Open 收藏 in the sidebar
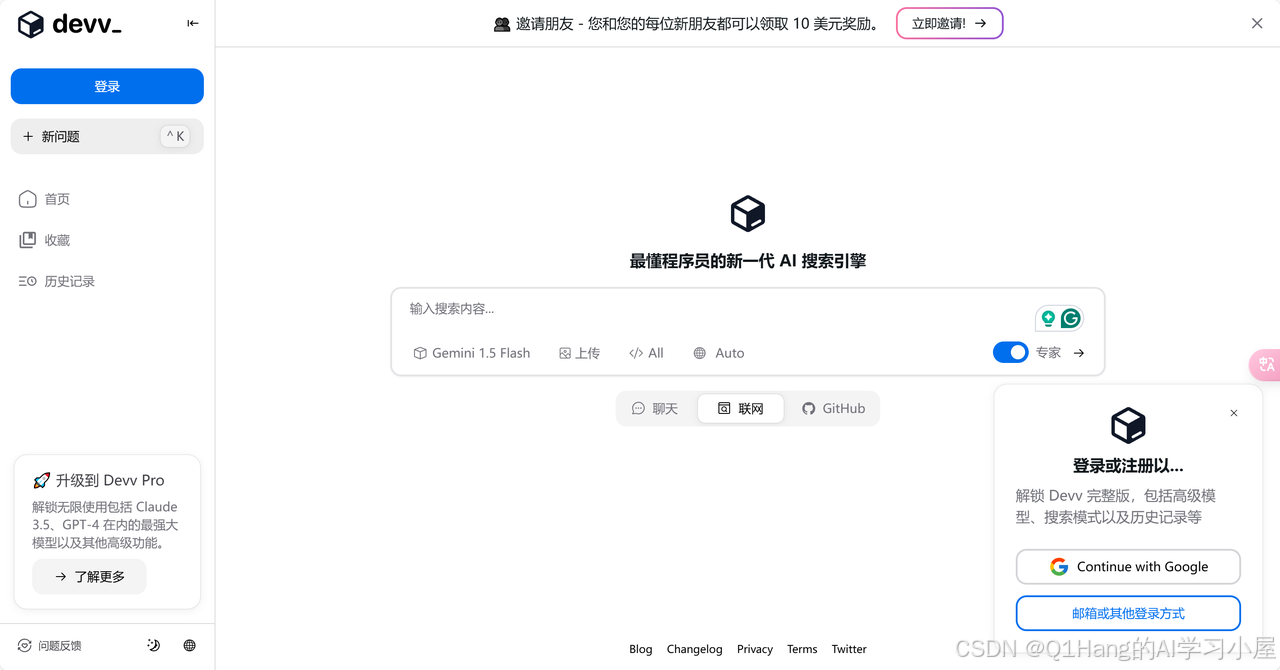 click(45, 240)
